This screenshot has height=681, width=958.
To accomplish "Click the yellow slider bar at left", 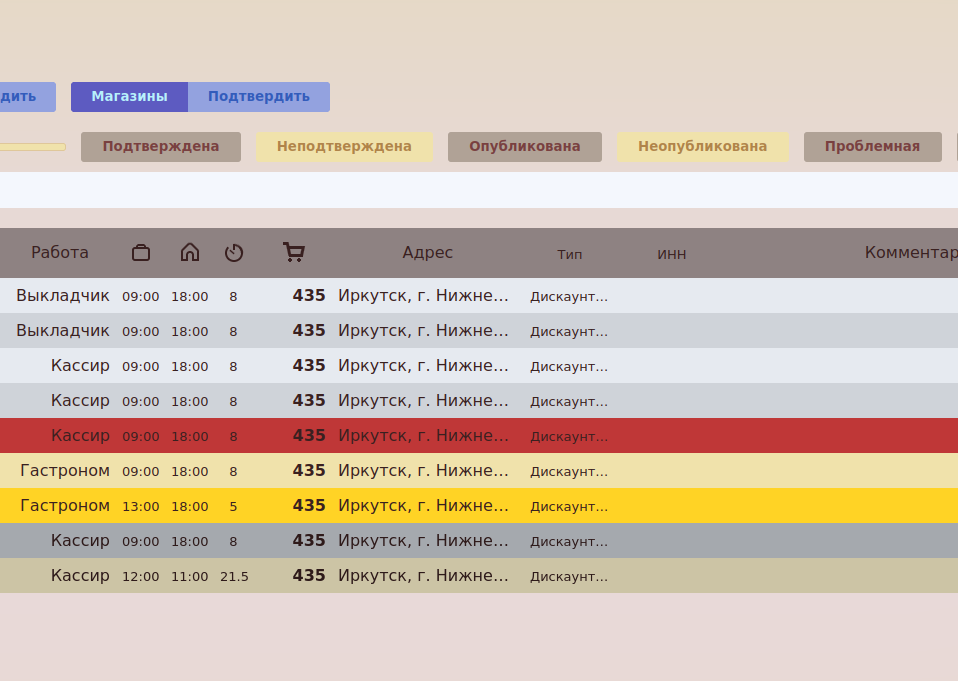I will pos(32,147).
